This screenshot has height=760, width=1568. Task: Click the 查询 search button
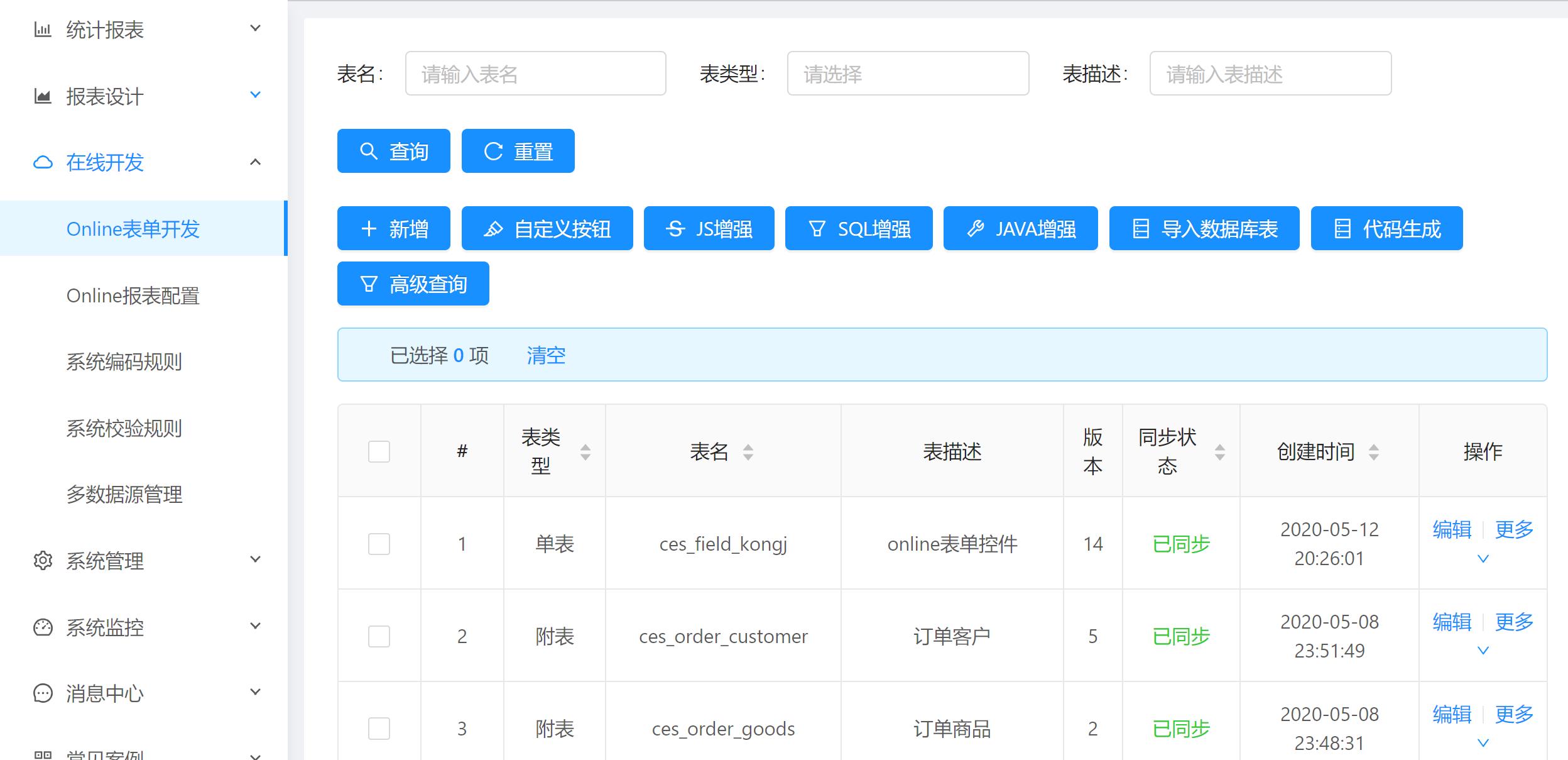click(394, 151)
